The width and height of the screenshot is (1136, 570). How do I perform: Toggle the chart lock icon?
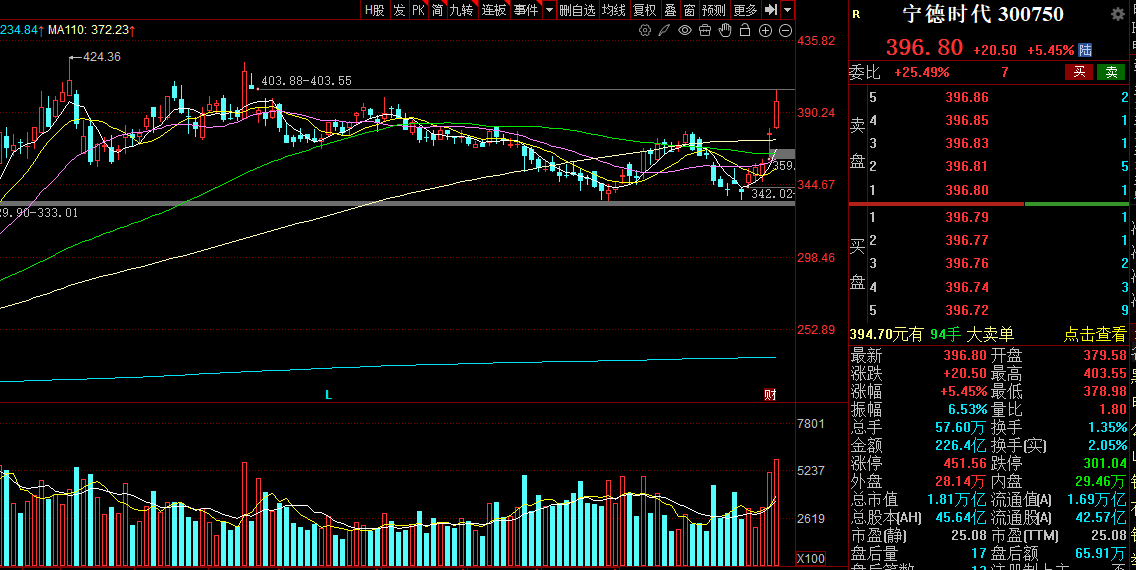coord(745,31)
